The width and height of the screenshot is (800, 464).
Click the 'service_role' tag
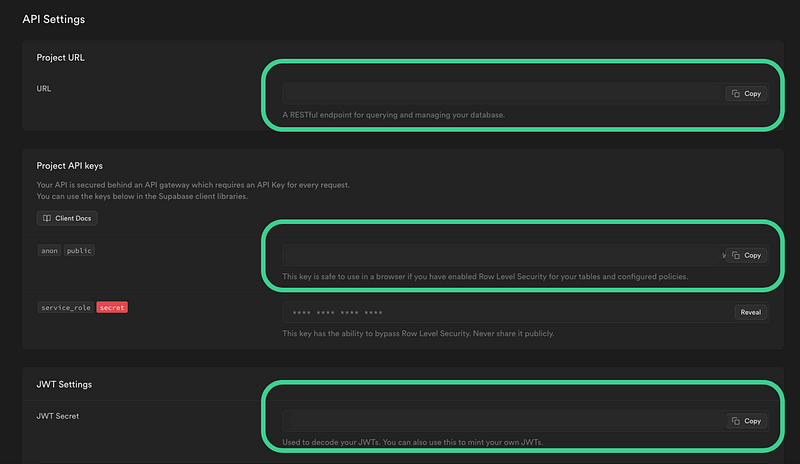click(x=66, y=308)
